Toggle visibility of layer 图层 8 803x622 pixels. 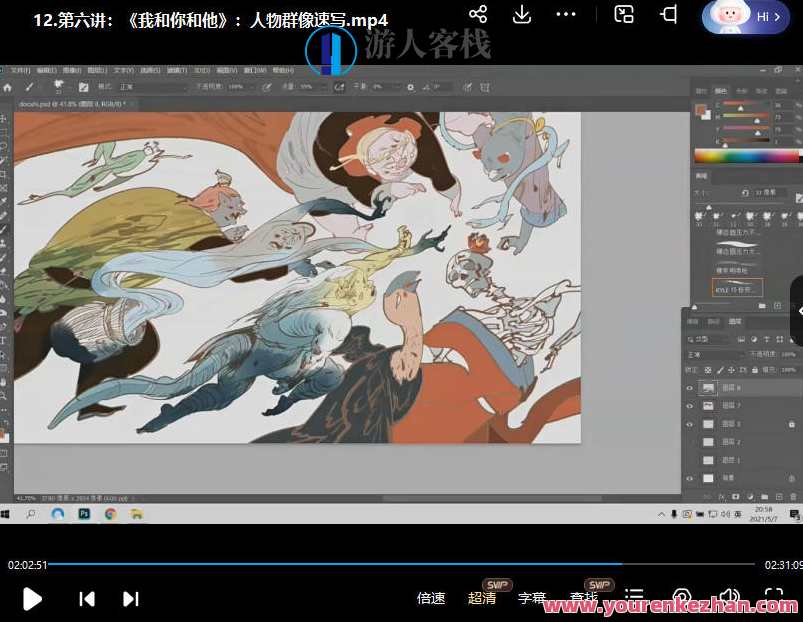(689, 388)
